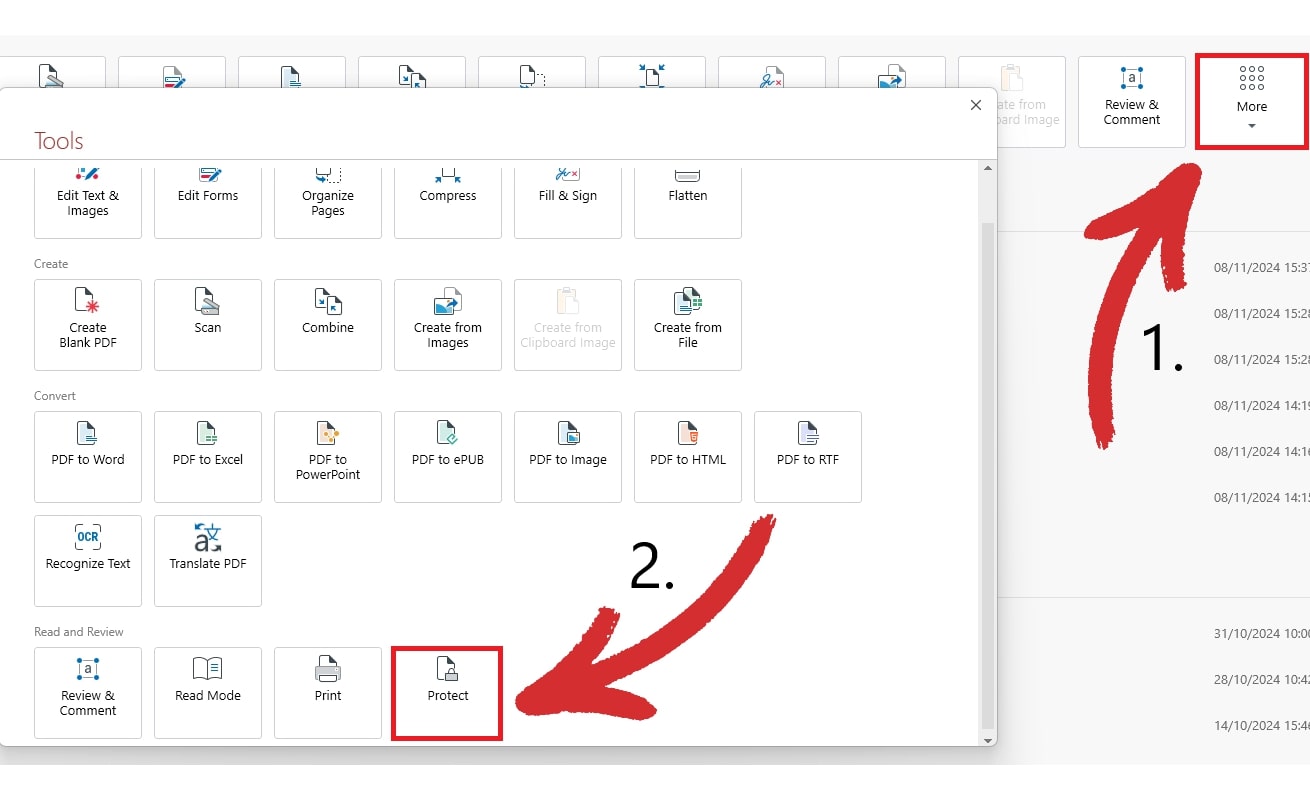Open Recognize Text OCR tool

88,560
